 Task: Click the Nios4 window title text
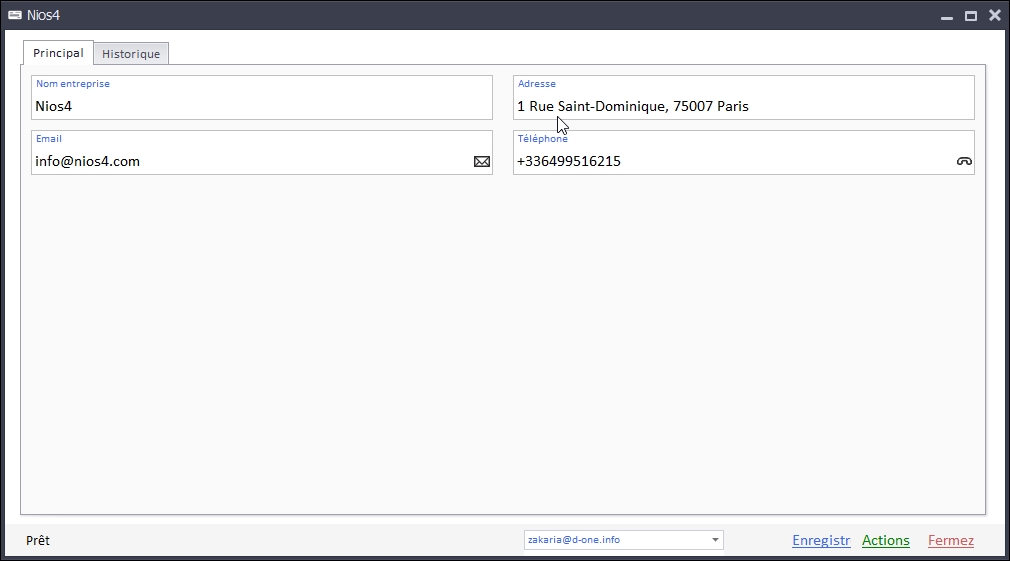pyautogui.click(x=44, y=15)
